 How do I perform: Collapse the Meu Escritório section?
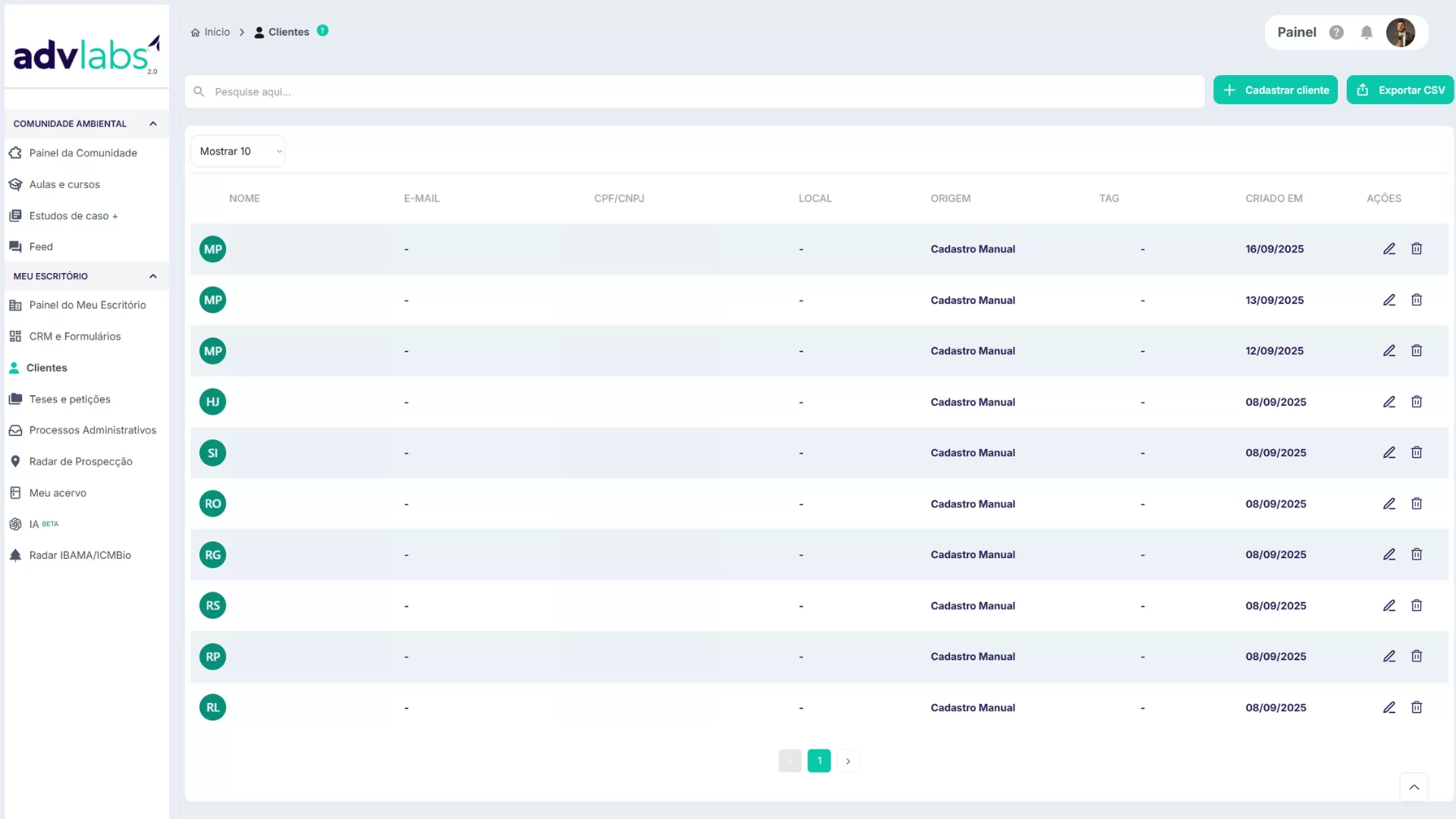pyautogui.click(x=153, y=276)
